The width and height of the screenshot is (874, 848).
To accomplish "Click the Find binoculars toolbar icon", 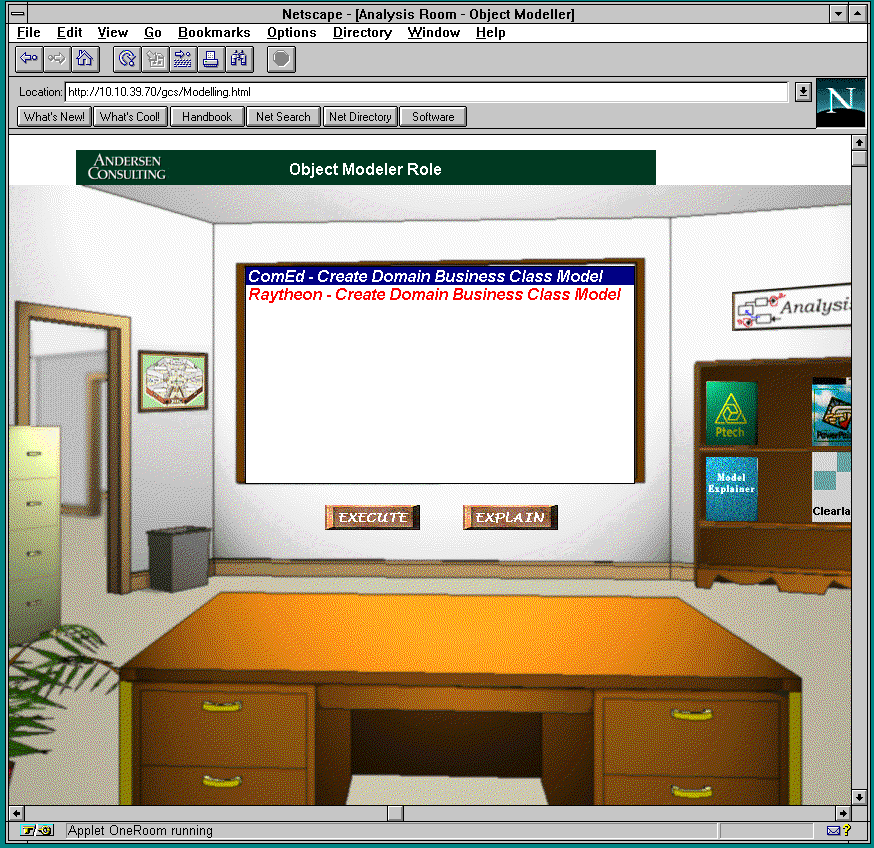I will point(238,59).
